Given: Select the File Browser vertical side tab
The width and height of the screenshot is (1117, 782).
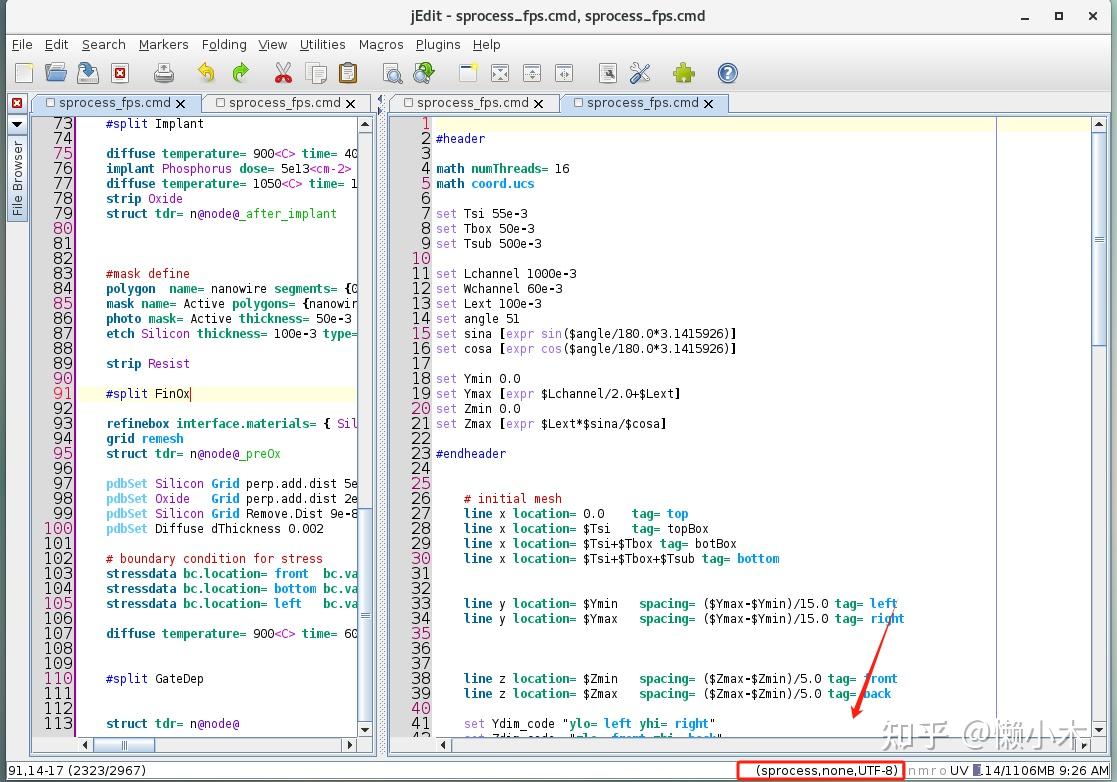Looking at the screenshot, I should (17, 178).
